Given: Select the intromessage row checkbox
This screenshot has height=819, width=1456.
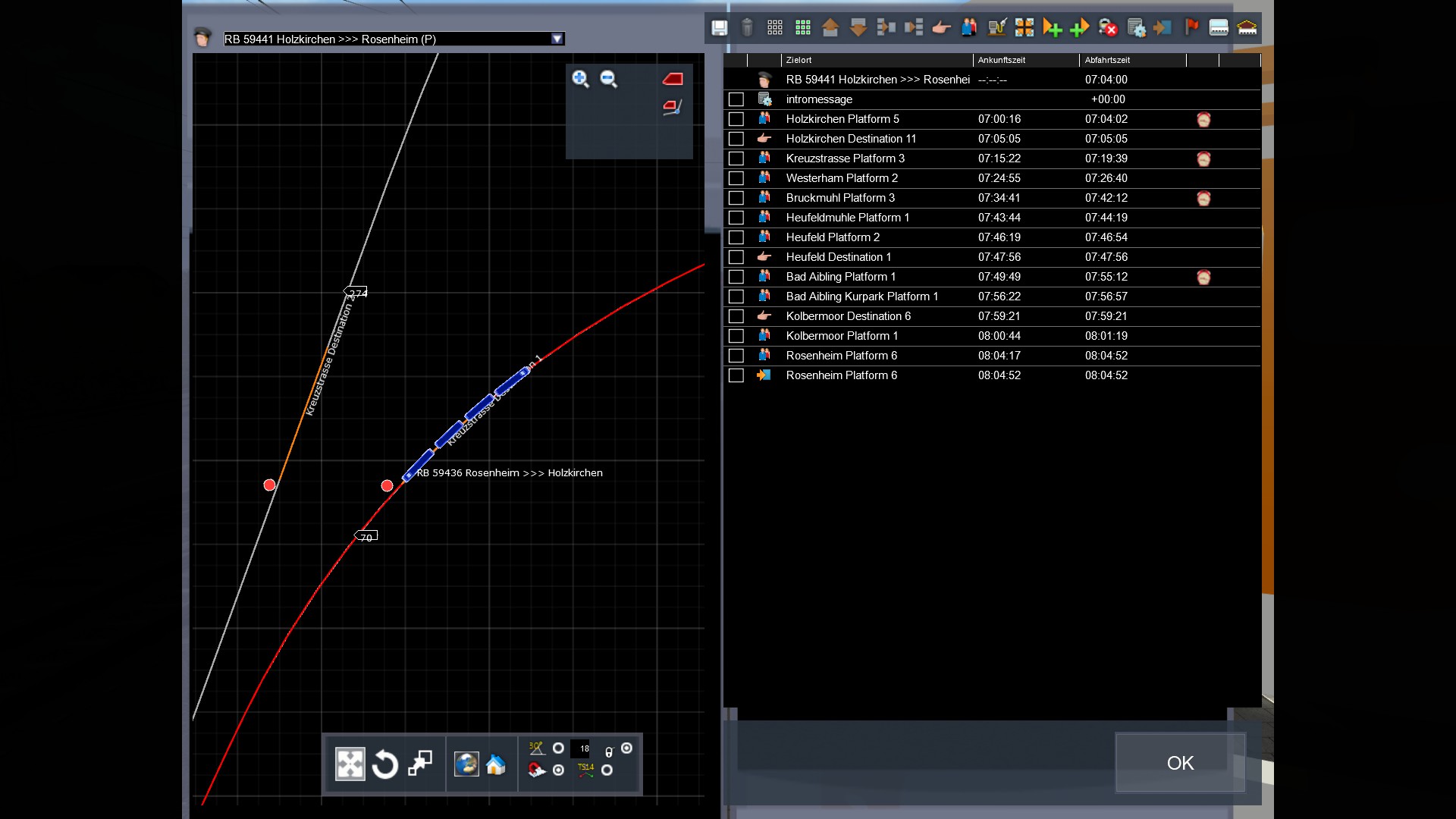Looking at the screenshot, I should (736, 99).
